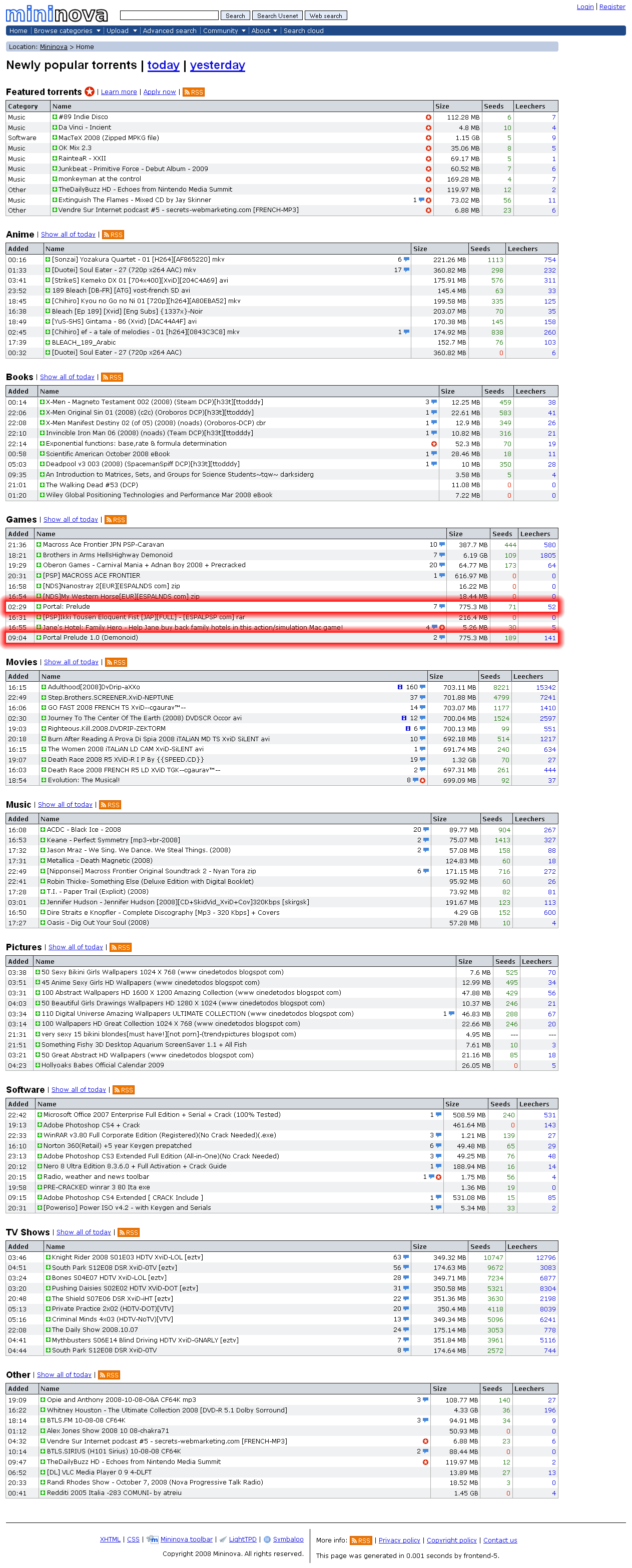632x1568 pixels.
Task: Open the Other section RSS feed
Action: point(109,1374)
